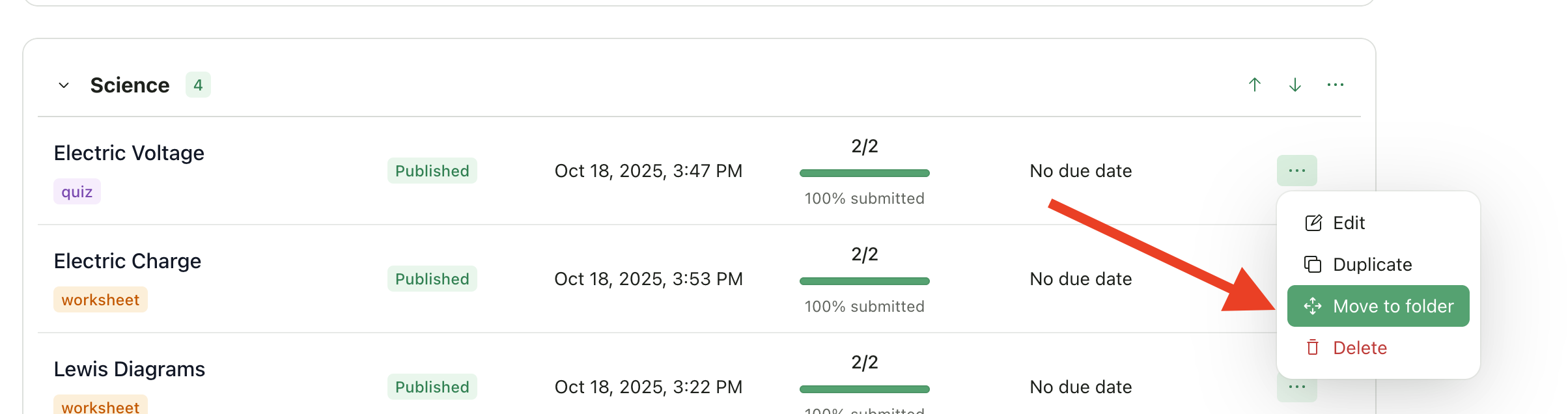The height and width of the screenshot is (414, 1568).
Task: Click the quiz tag under Electric Voltage
Action: coord(76,191)
